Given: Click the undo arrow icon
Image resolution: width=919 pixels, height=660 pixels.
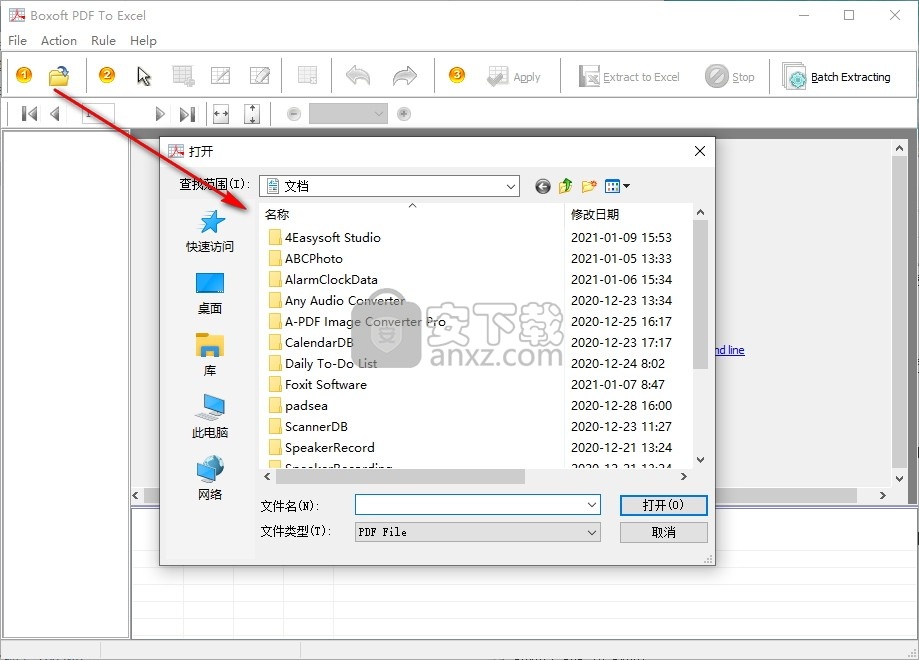Looking at the screenshot, I should pyautogui.click(x=358, y=76).
